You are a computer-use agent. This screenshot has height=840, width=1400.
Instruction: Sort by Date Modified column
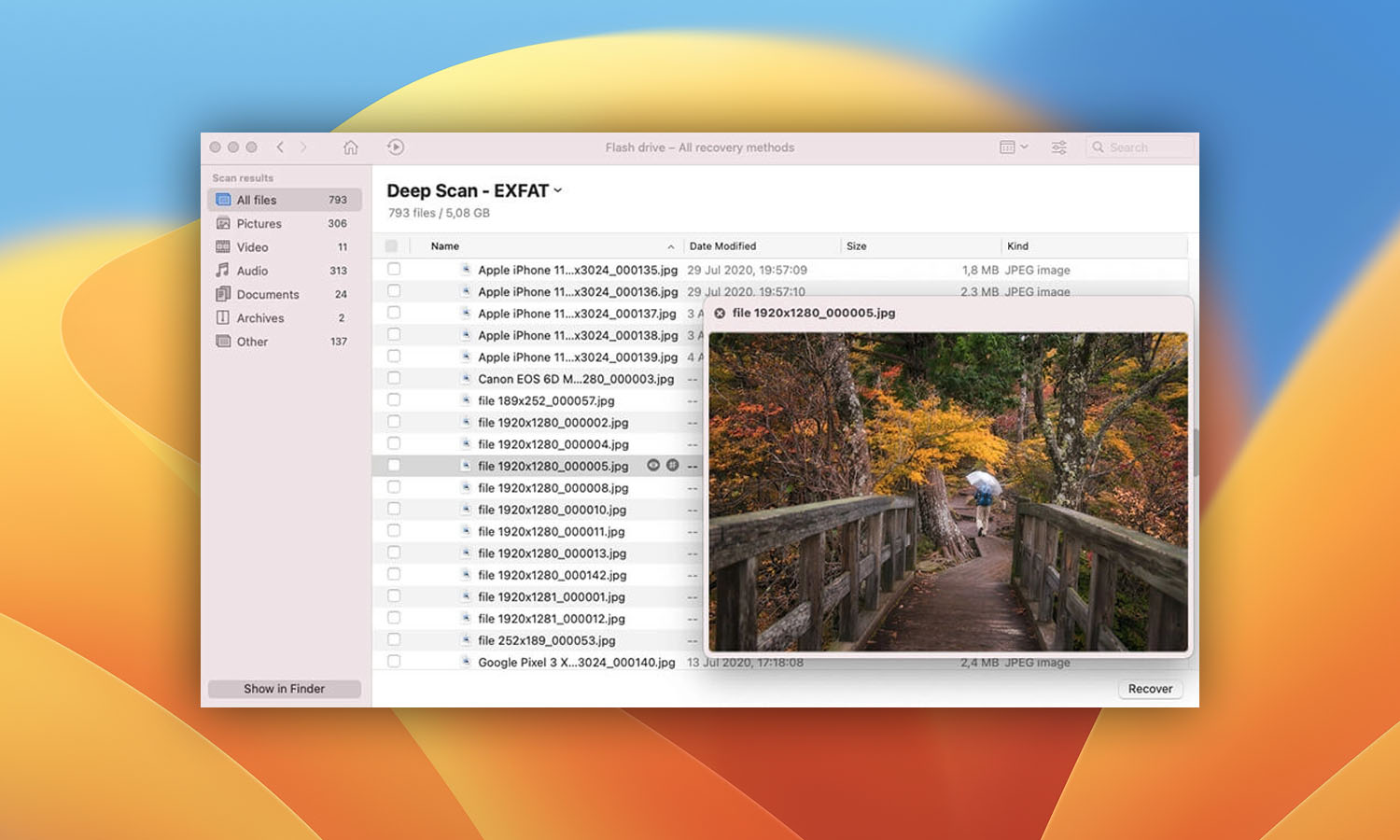point(722,246)
